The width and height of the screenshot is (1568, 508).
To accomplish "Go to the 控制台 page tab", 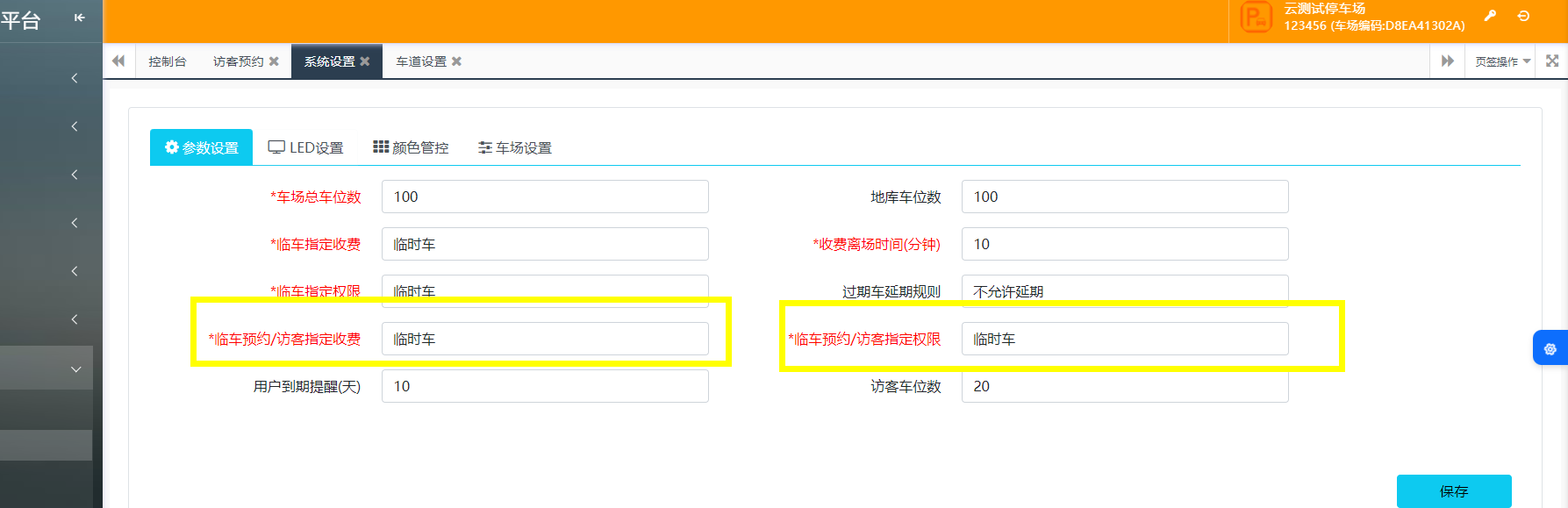I will tap(167, 61).
